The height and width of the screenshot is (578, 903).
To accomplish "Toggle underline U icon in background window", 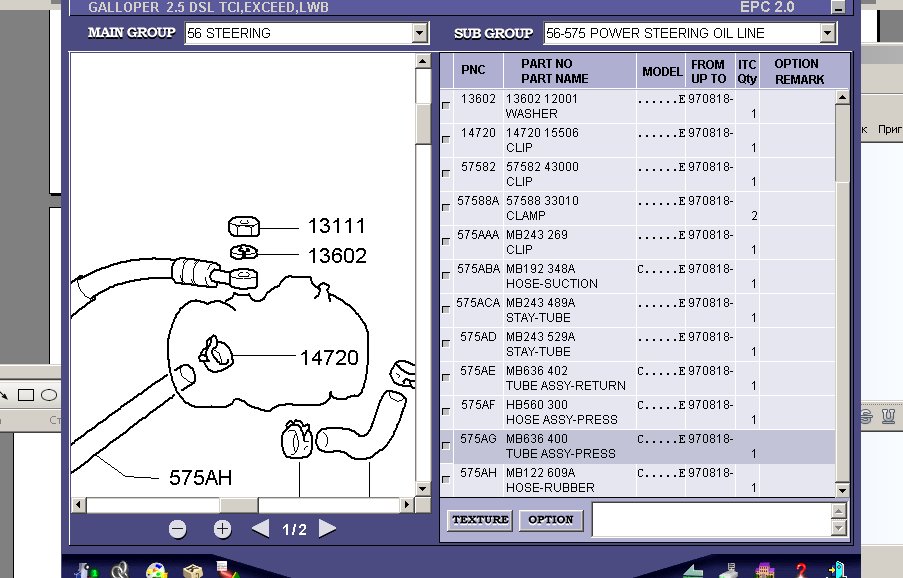I will (x=889, y=416).
